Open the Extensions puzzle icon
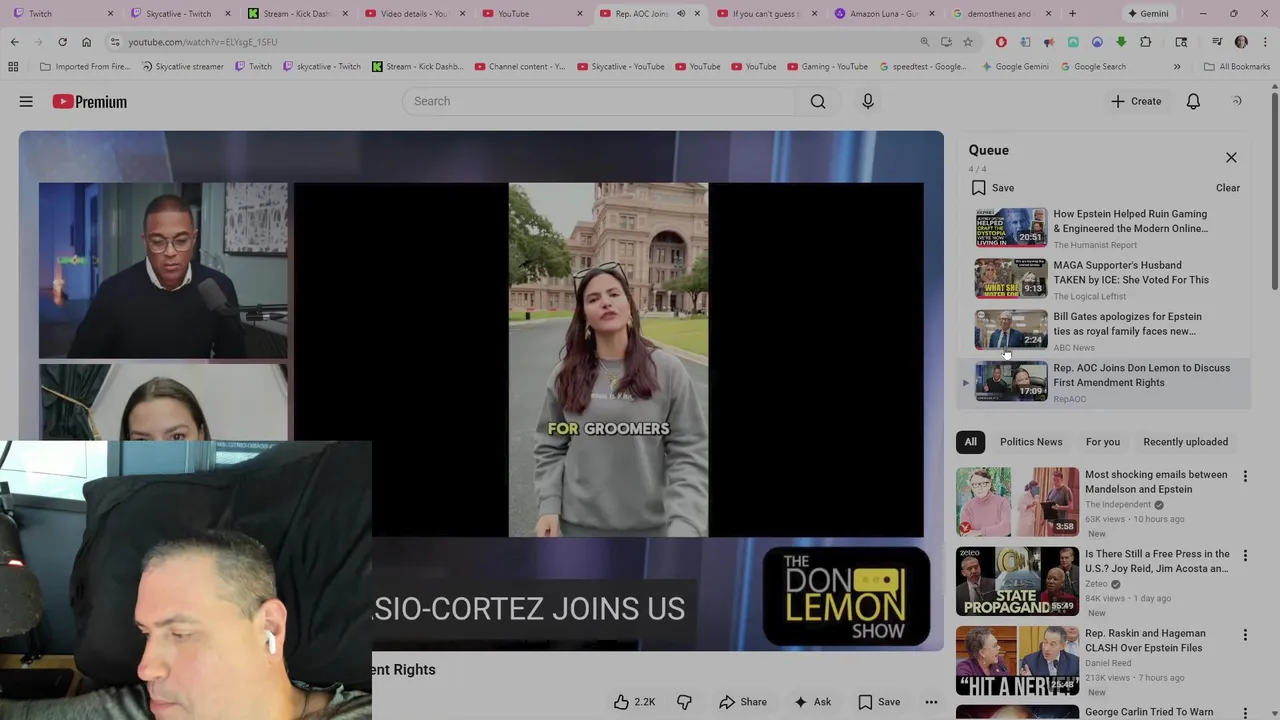The height and width of the screenshot is (720, 1280). click(1146, 42)
